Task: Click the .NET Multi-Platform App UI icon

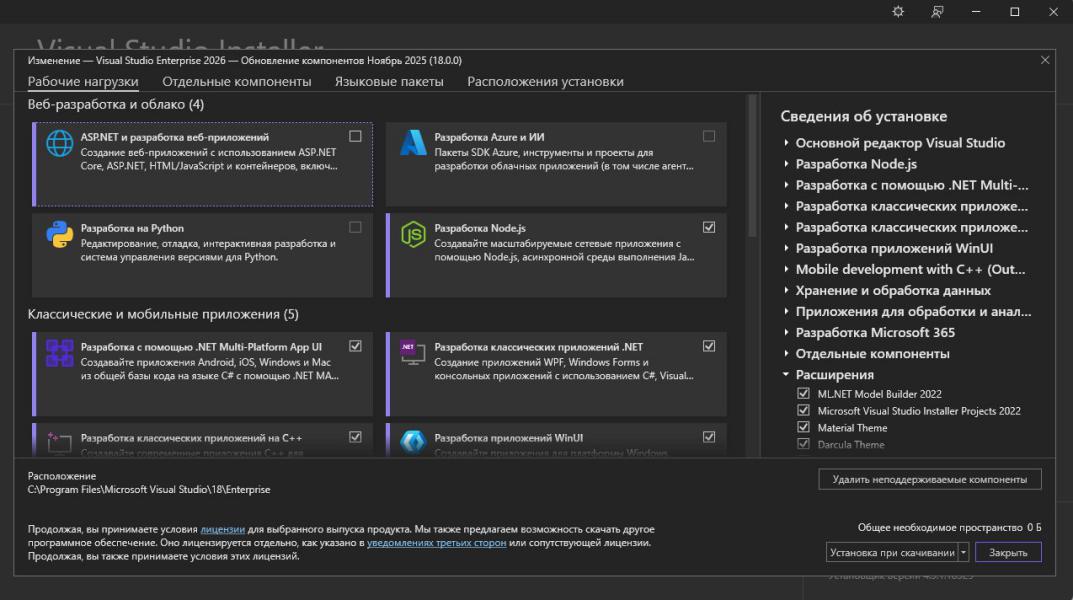Action: coord(60,353)
